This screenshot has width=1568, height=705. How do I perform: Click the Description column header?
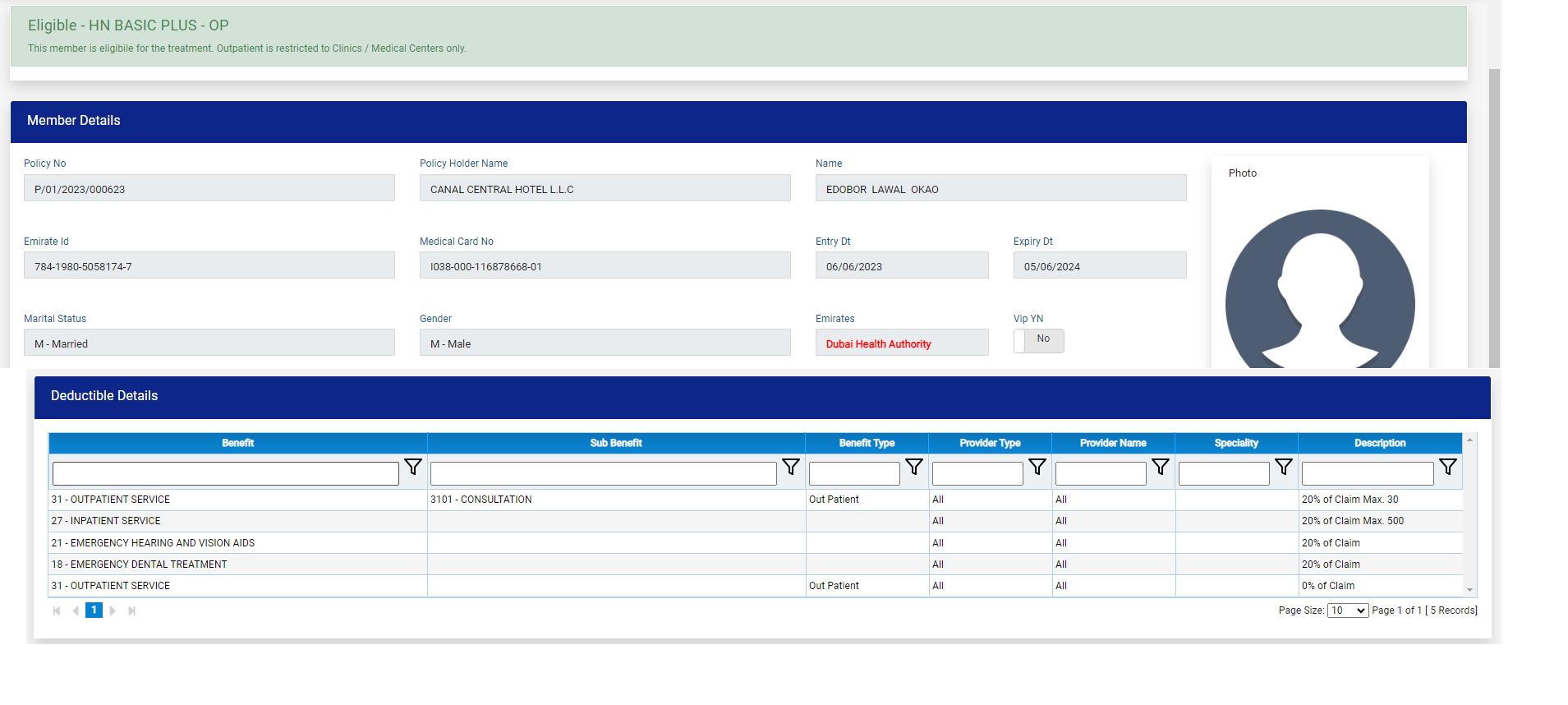1379,443
